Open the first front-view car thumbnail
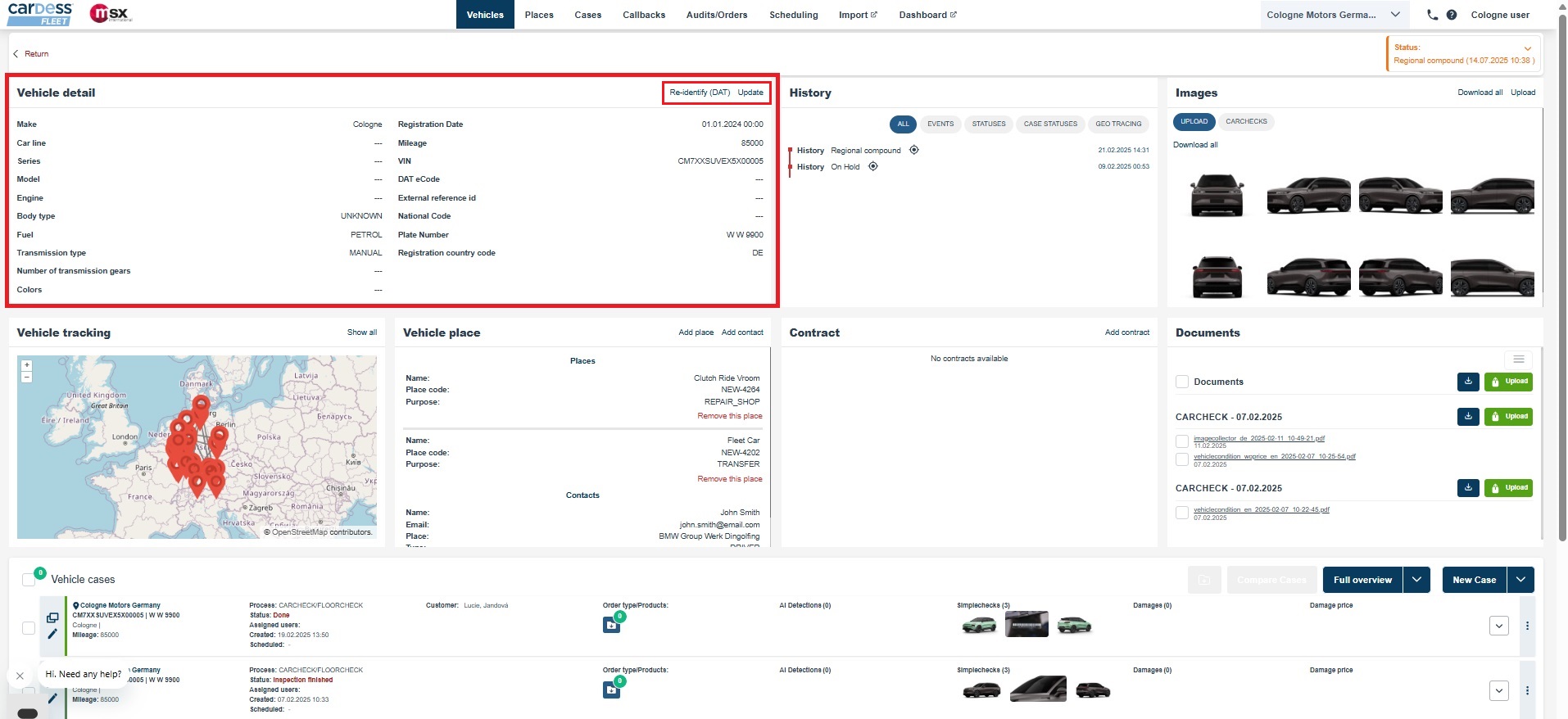Image resolution: width=1568 pixels, height=719 pixels. tap(1217, 195)
